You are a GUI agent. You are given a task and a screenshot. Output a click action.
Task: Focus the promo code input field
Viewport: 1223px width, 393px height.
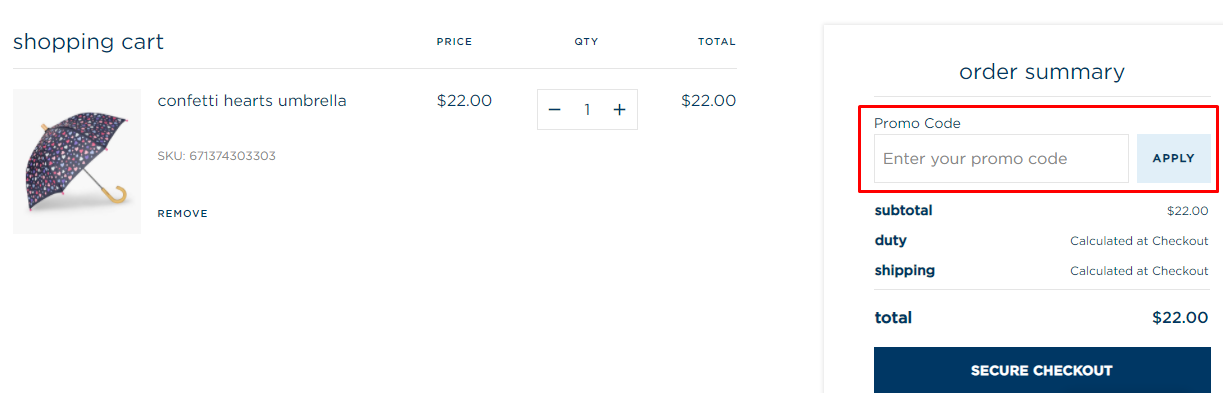point(1001,158)
